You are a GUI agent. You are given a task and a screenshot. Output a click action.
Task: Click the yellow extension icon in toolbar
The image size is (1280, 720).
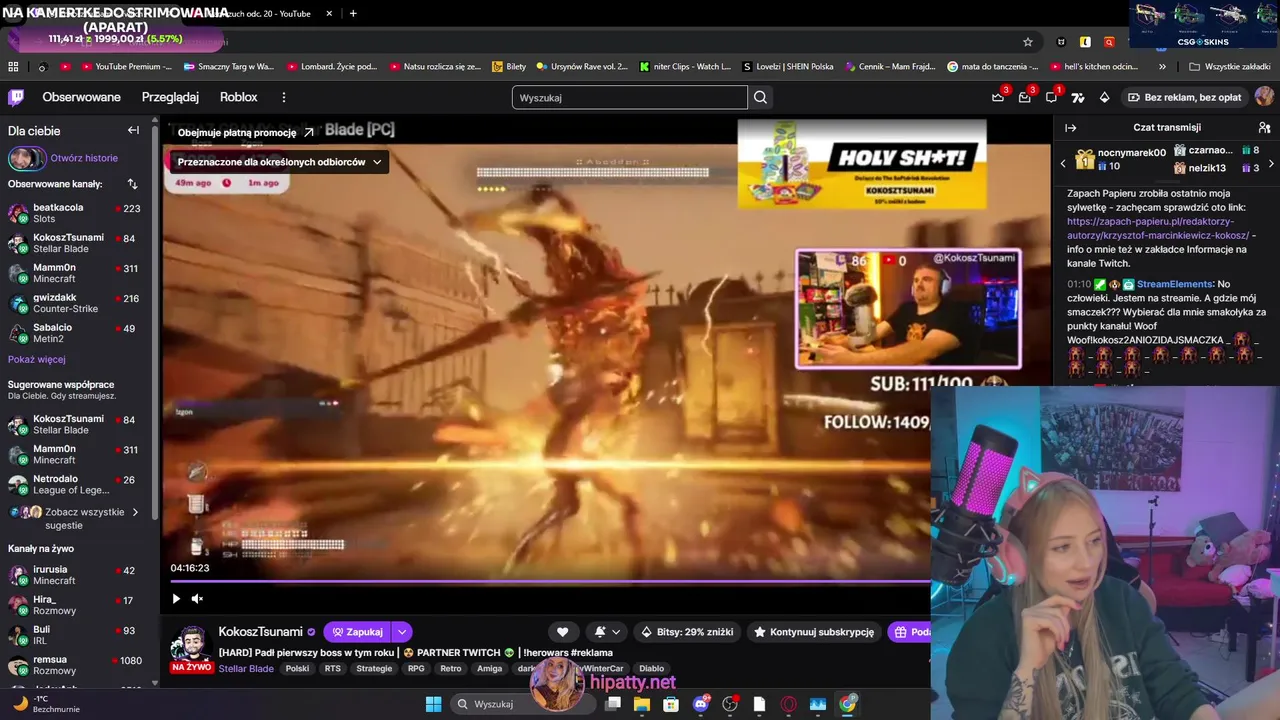tap(1085, 42)
